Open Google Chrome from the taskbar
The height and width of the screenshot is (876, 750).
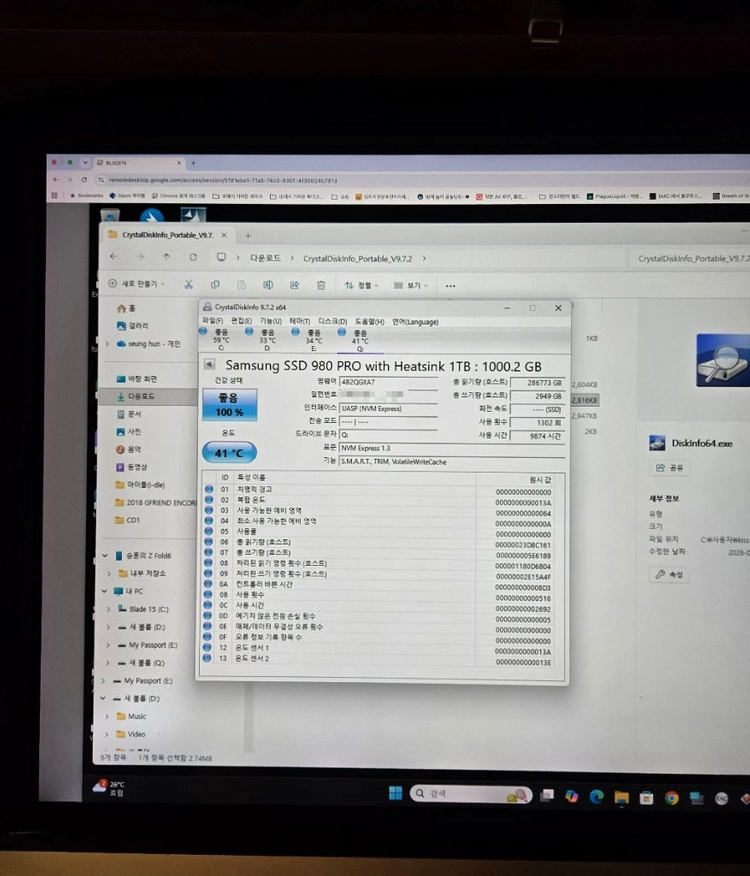click(x=672, y=798)
